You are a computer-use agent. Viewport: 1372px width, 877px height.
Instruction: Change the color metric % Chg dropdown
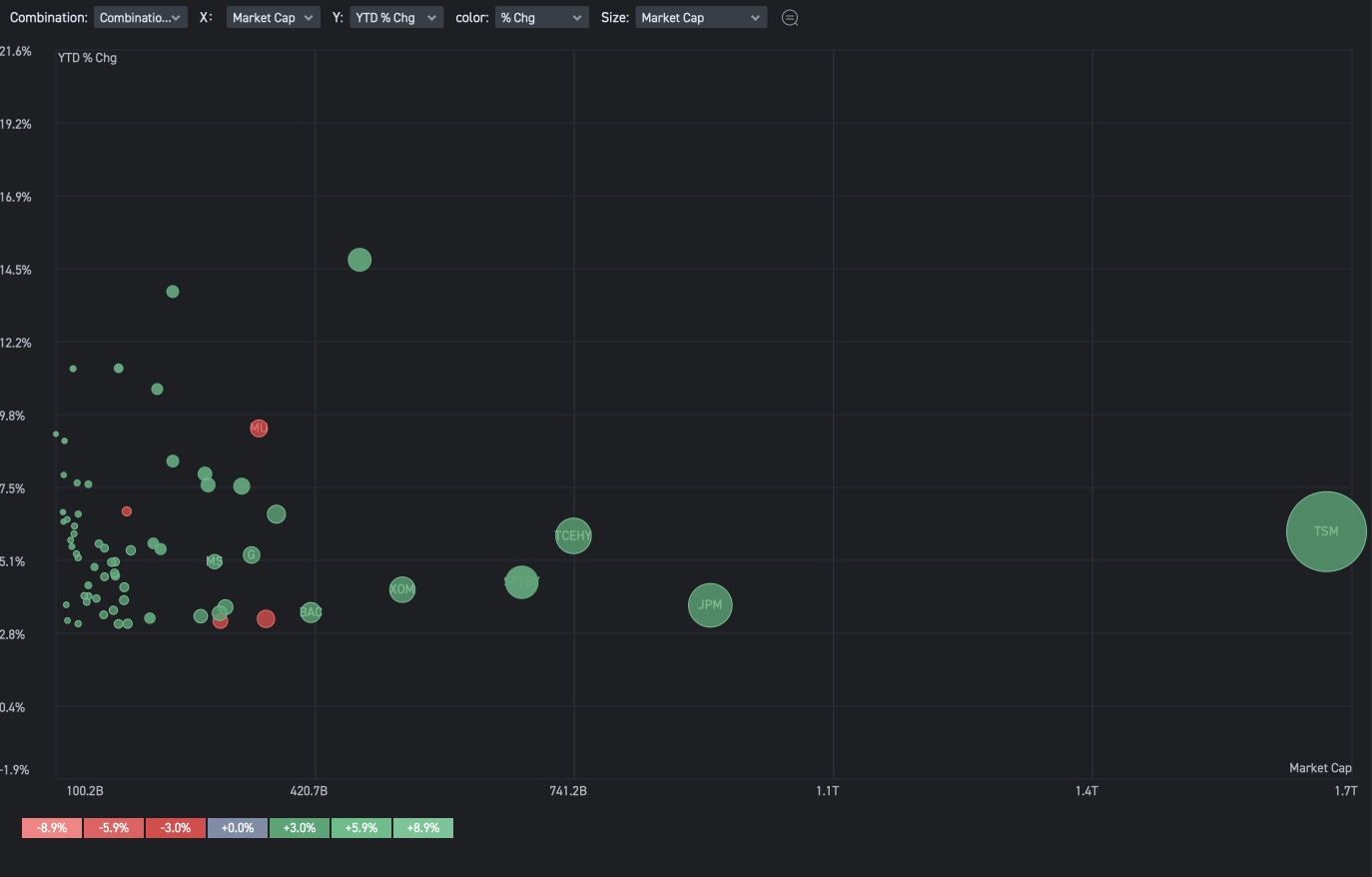click(x=541, y=18)
